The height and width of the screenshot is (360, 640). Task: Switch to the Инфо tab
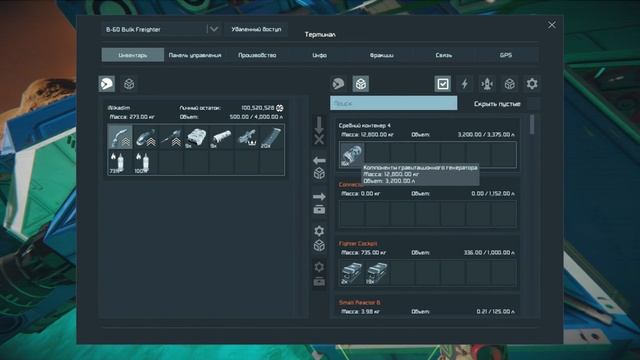pyautogui.click(x=319, y=55)
